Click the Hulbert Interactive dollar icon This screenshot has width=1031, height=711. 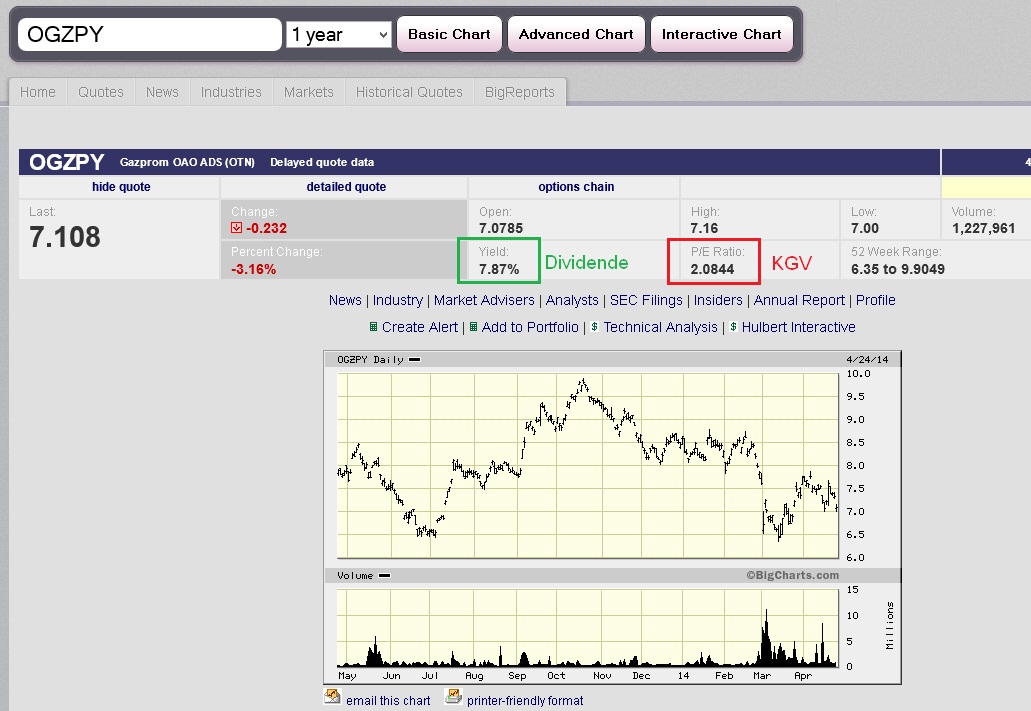pos(734,327)
